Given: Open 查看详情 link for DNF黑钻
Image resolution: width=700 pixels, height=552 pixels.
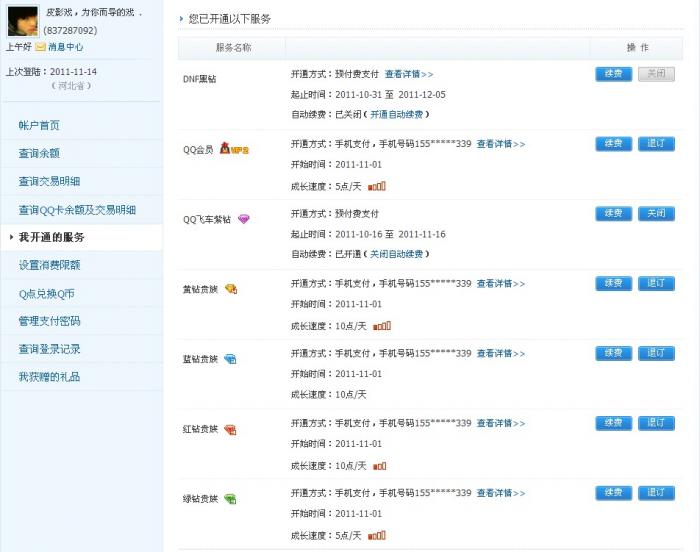Looking at the screenshot, I should pyautogui.click(x=409, y=74).
